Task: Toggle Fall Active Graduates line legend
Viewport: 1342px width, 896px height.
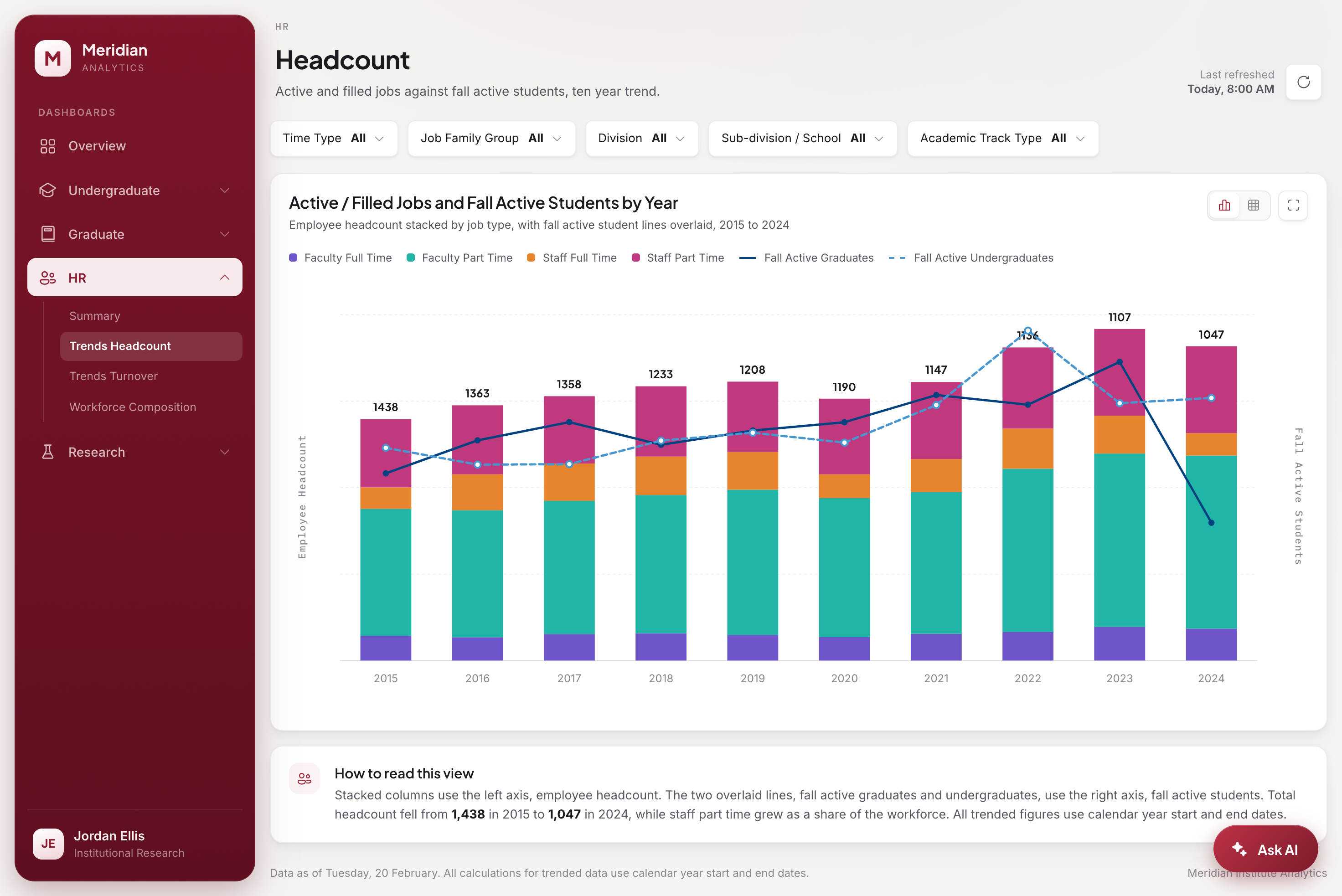Action: tap(806, 257)
